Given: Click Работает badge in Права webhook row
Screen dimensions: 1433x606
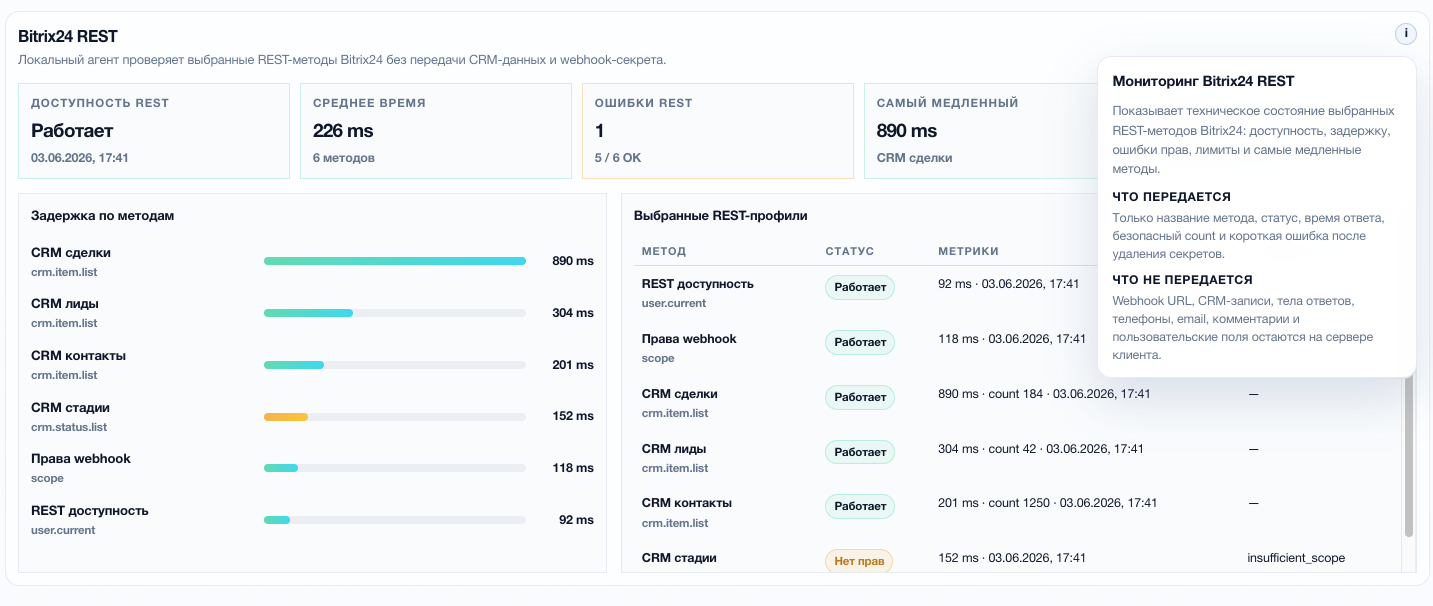Looking at the screenshot, I should click(860, 342).
